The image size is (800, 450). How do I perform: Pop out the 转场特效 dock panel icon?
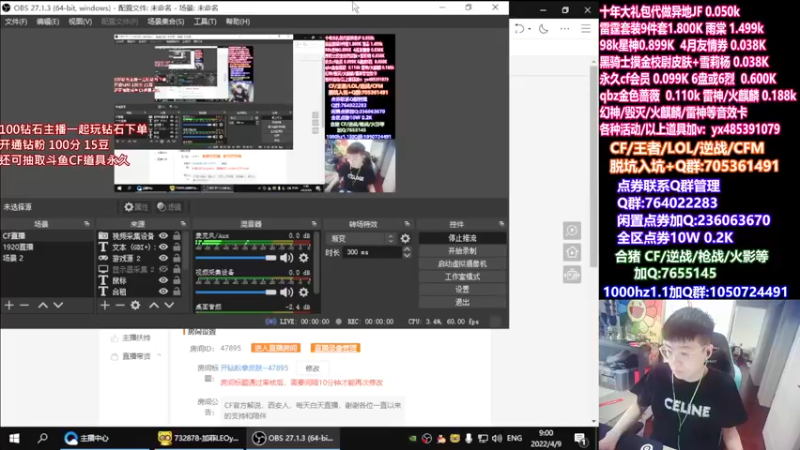pyautogui.click(x=407, y=224)
